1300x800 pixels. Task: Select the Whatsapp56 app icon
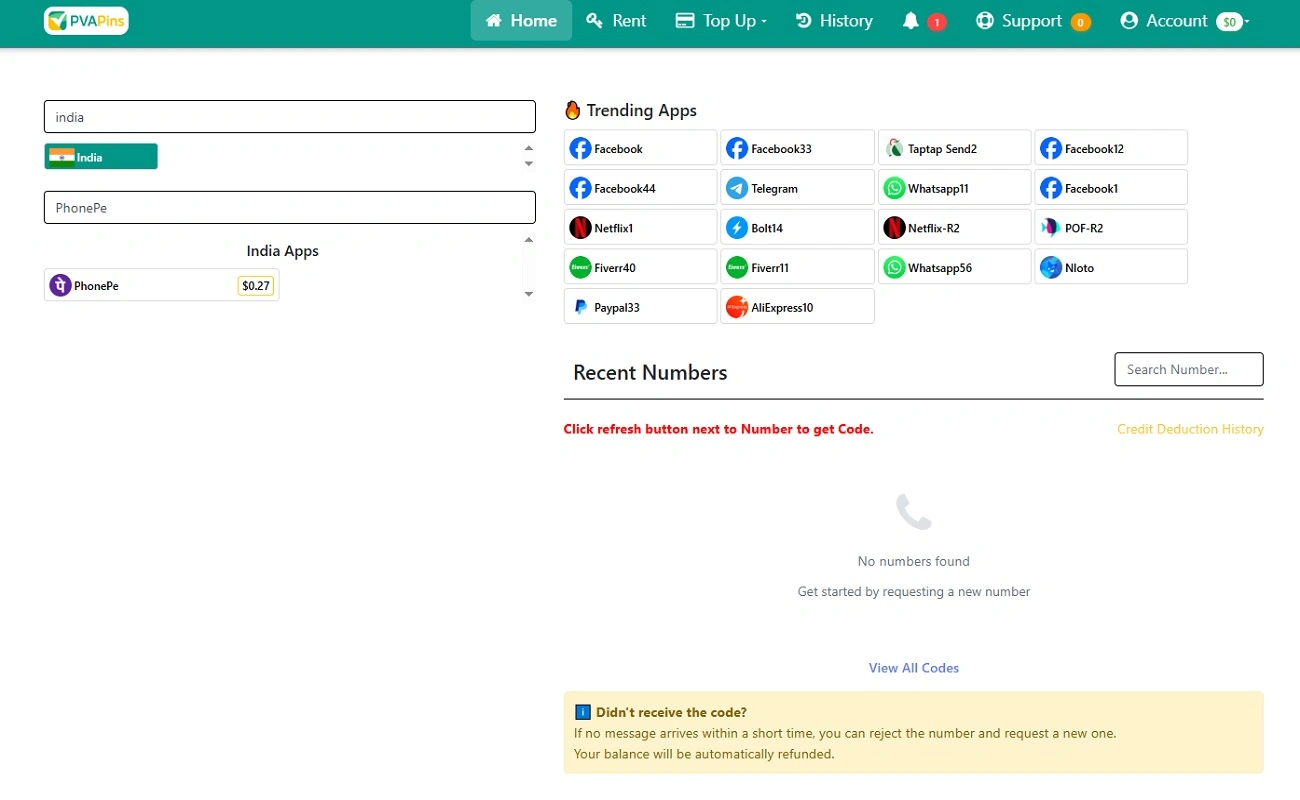point(894,268)
